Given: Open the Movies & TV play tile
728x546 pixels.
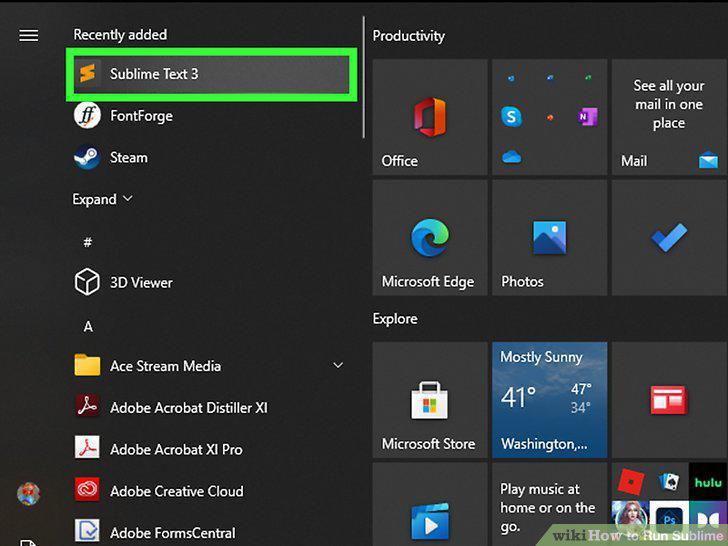Looking at the screenshot, I should (x=430, y=504).
